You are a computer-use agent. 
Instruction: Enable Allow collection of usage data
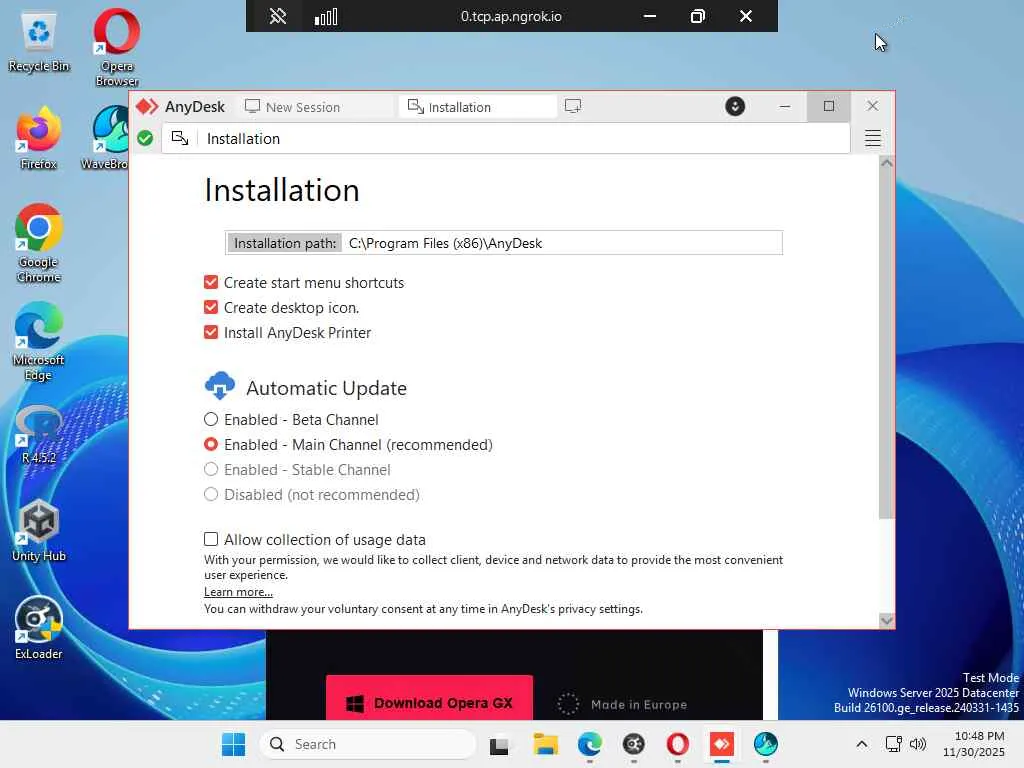[210, 539]
